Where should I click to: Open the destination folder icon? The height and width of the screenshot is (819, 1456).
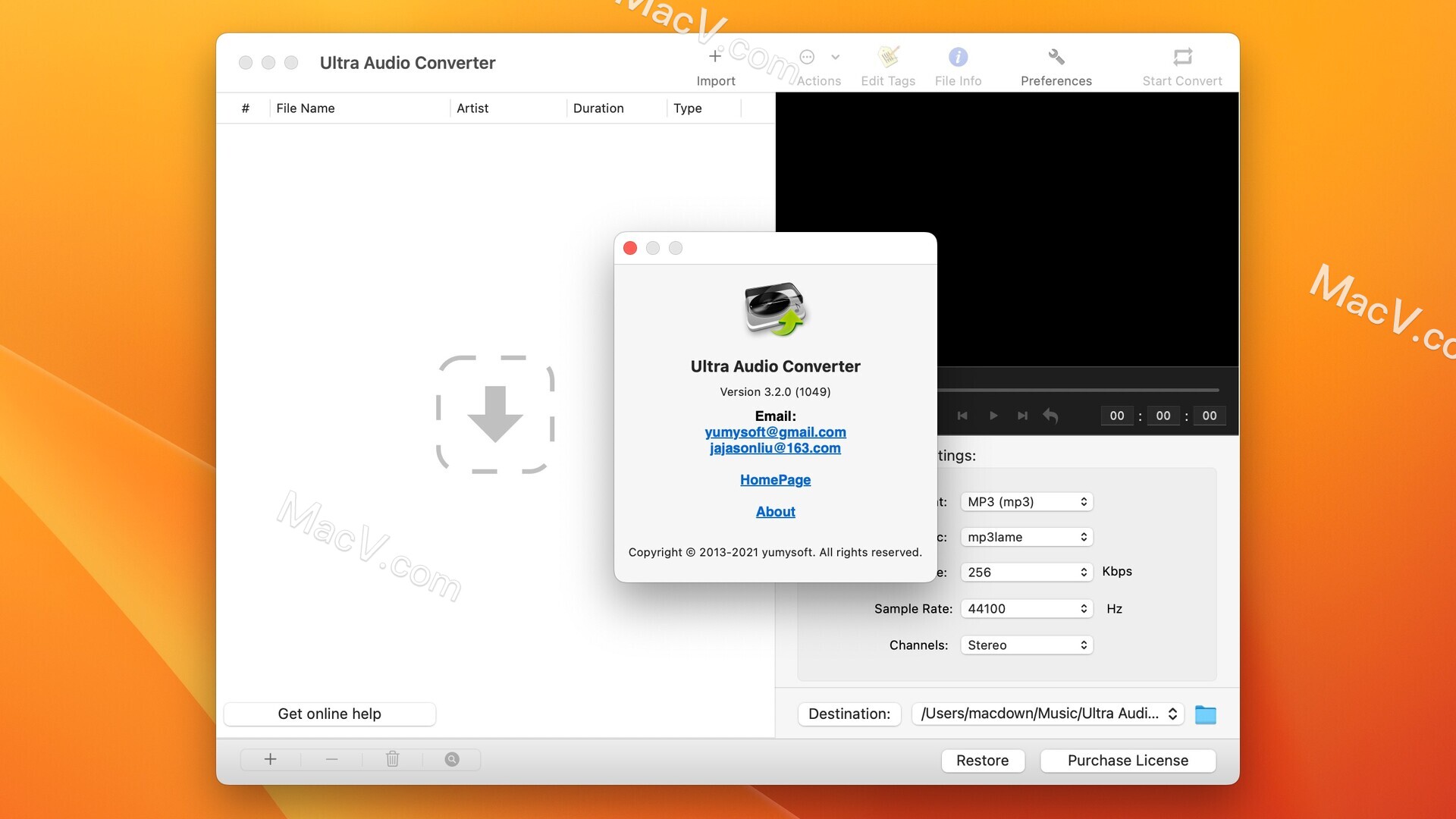point(1206,714)
